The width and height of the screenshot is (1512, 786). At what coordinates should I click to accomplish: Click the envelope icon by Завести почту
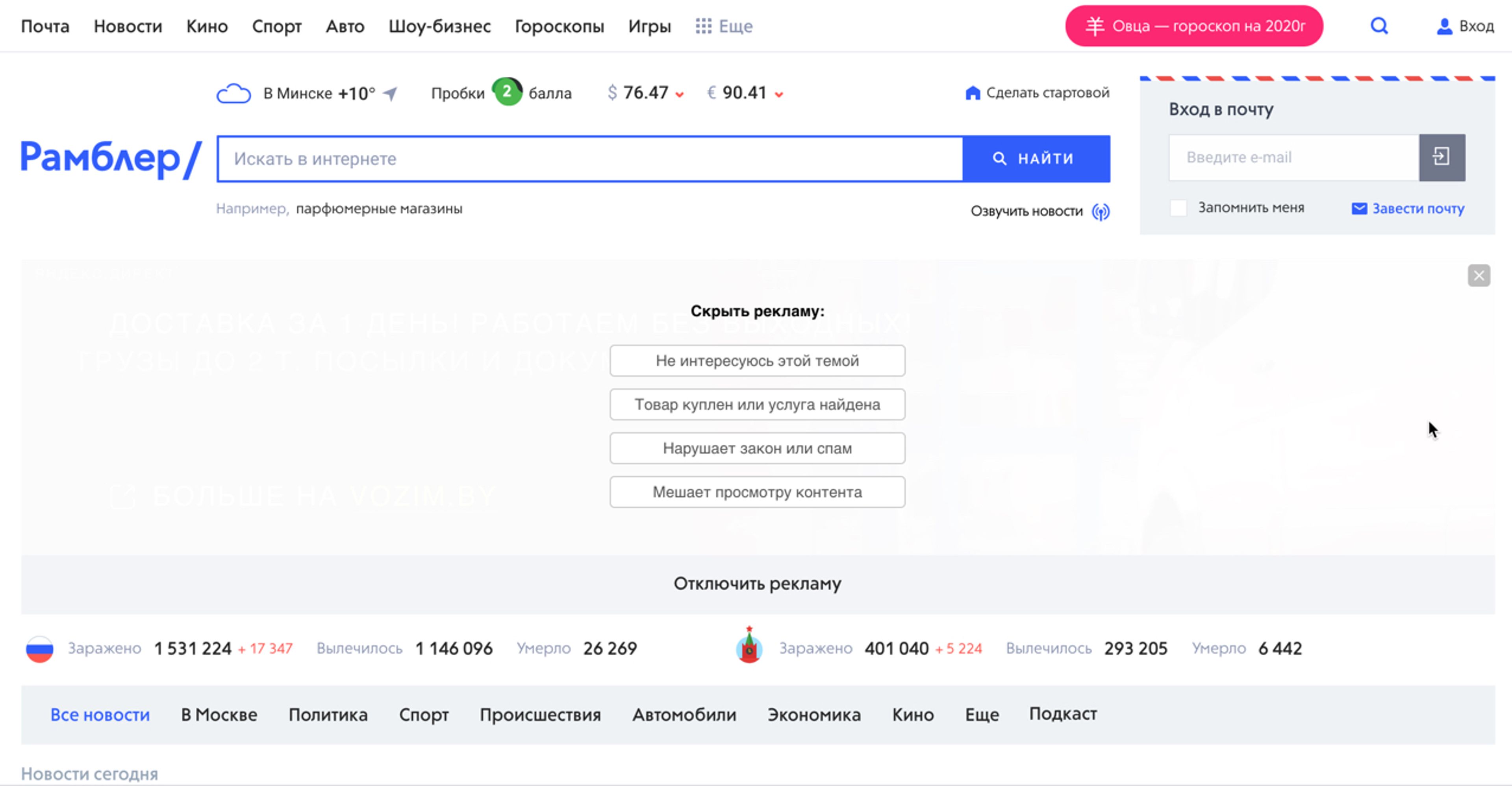[x=1359, y=209]
